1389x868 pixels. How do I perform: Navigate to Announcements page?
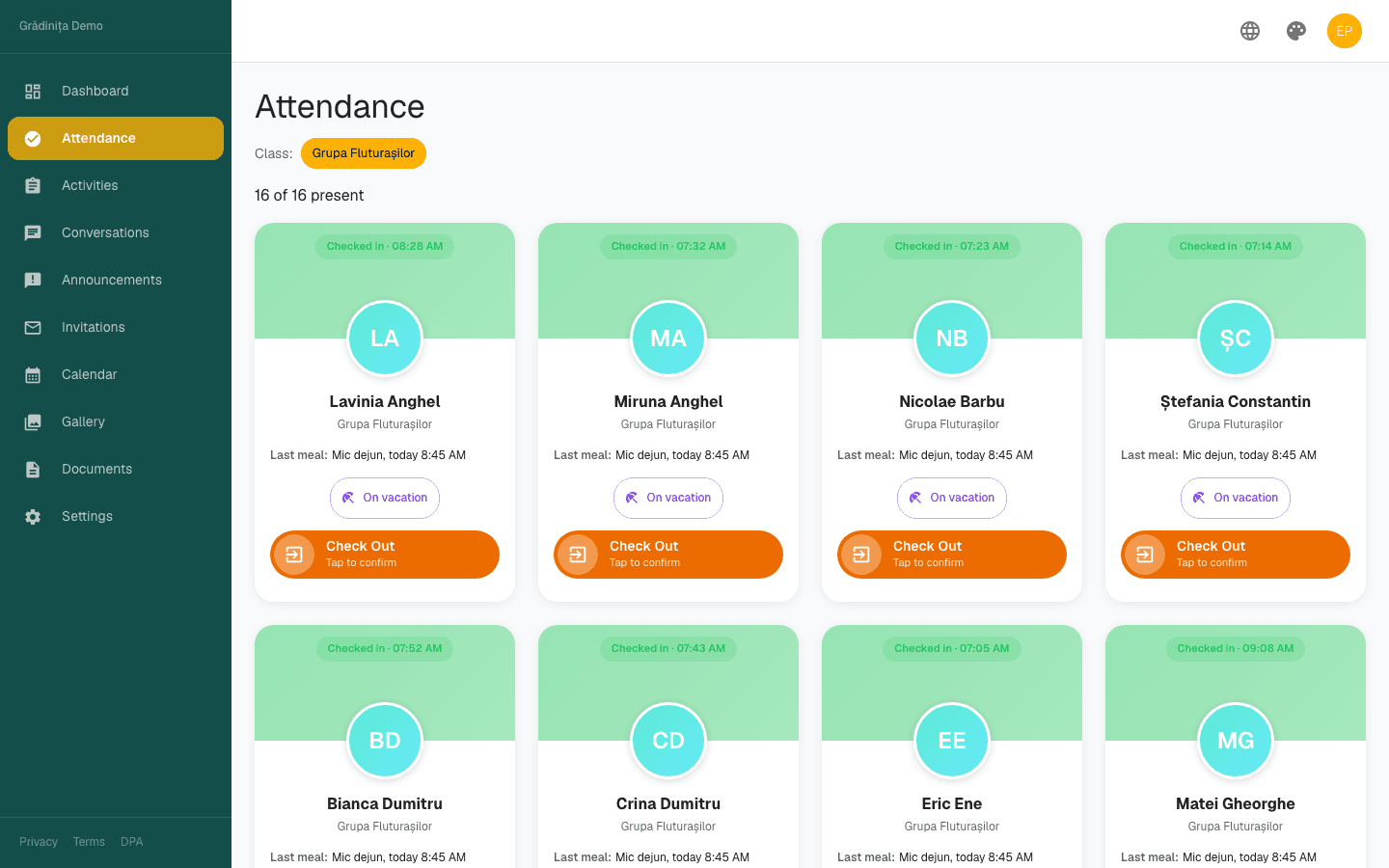tap(116, 281)
